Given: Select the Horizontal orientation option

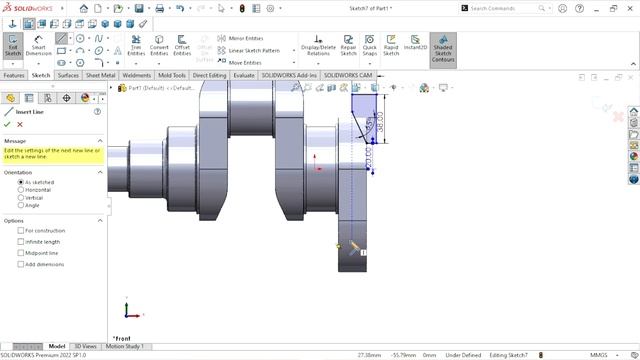Looking at the screenshot, I should [20, 190].
